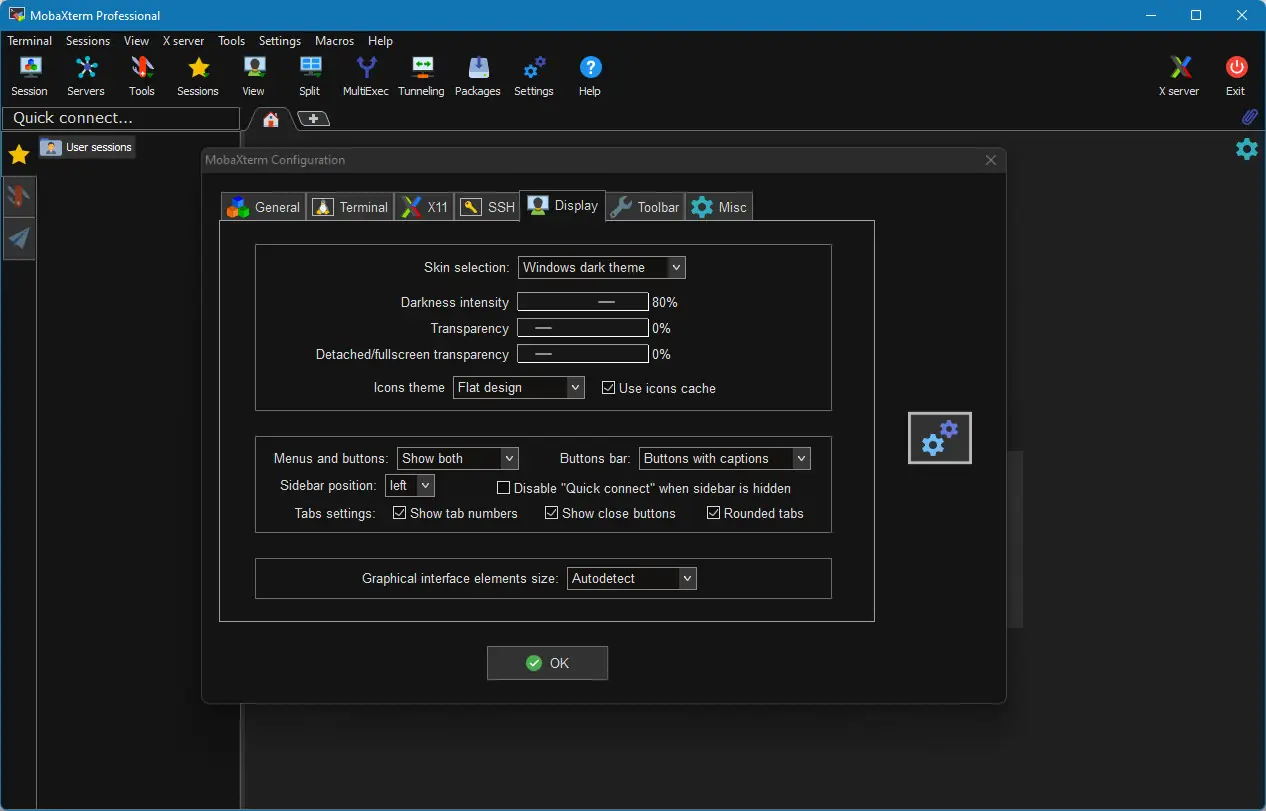Viewport: 1266px width, 811px height.
Task: Click the home tab icon
Action: (270, 119)
